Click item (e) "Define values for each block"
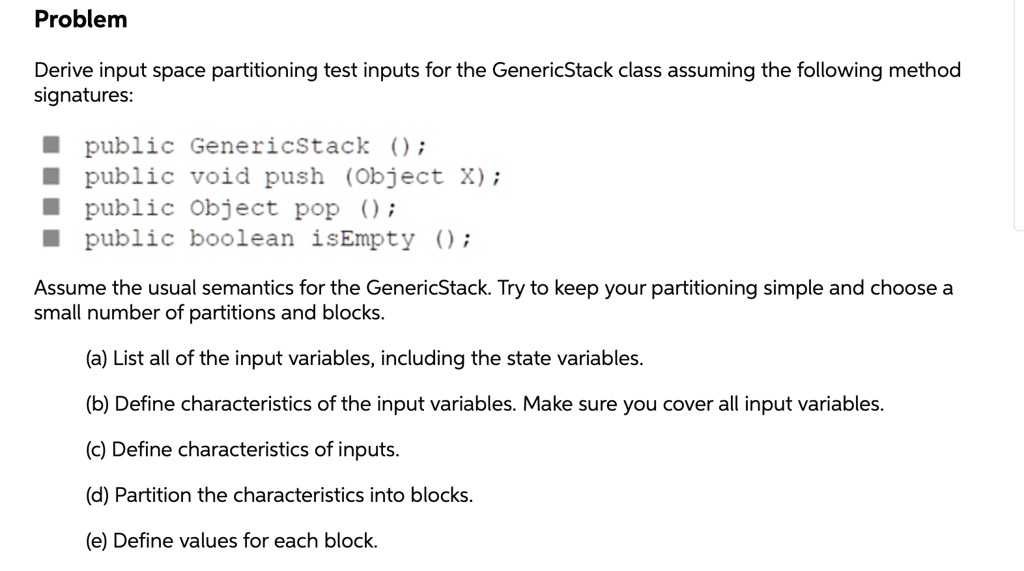Screen dimensions: 1024x571 click(x=232, y=541)
